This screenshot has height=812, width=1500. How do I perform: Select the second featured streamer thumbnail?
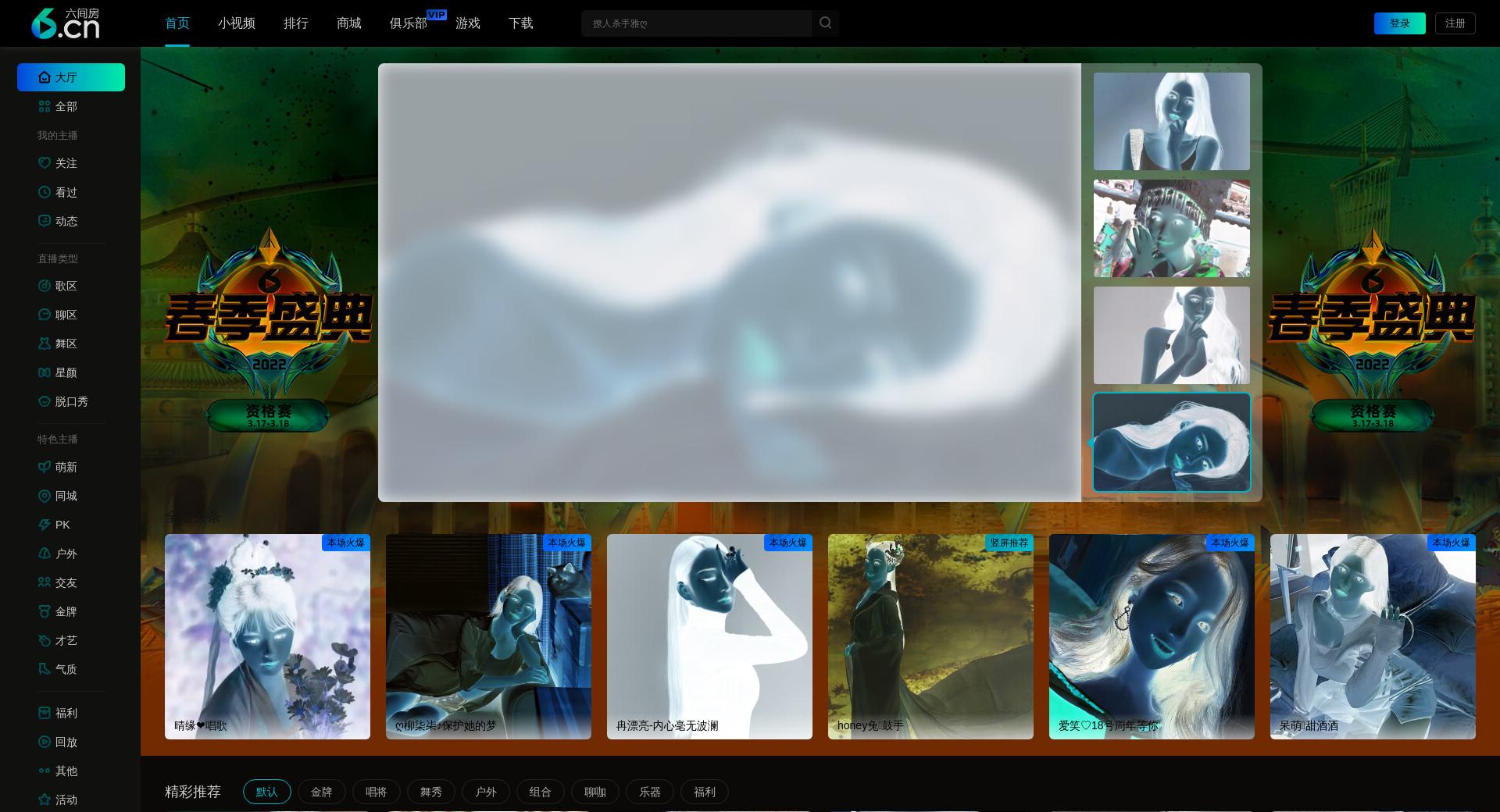(x=1172, y=228)
